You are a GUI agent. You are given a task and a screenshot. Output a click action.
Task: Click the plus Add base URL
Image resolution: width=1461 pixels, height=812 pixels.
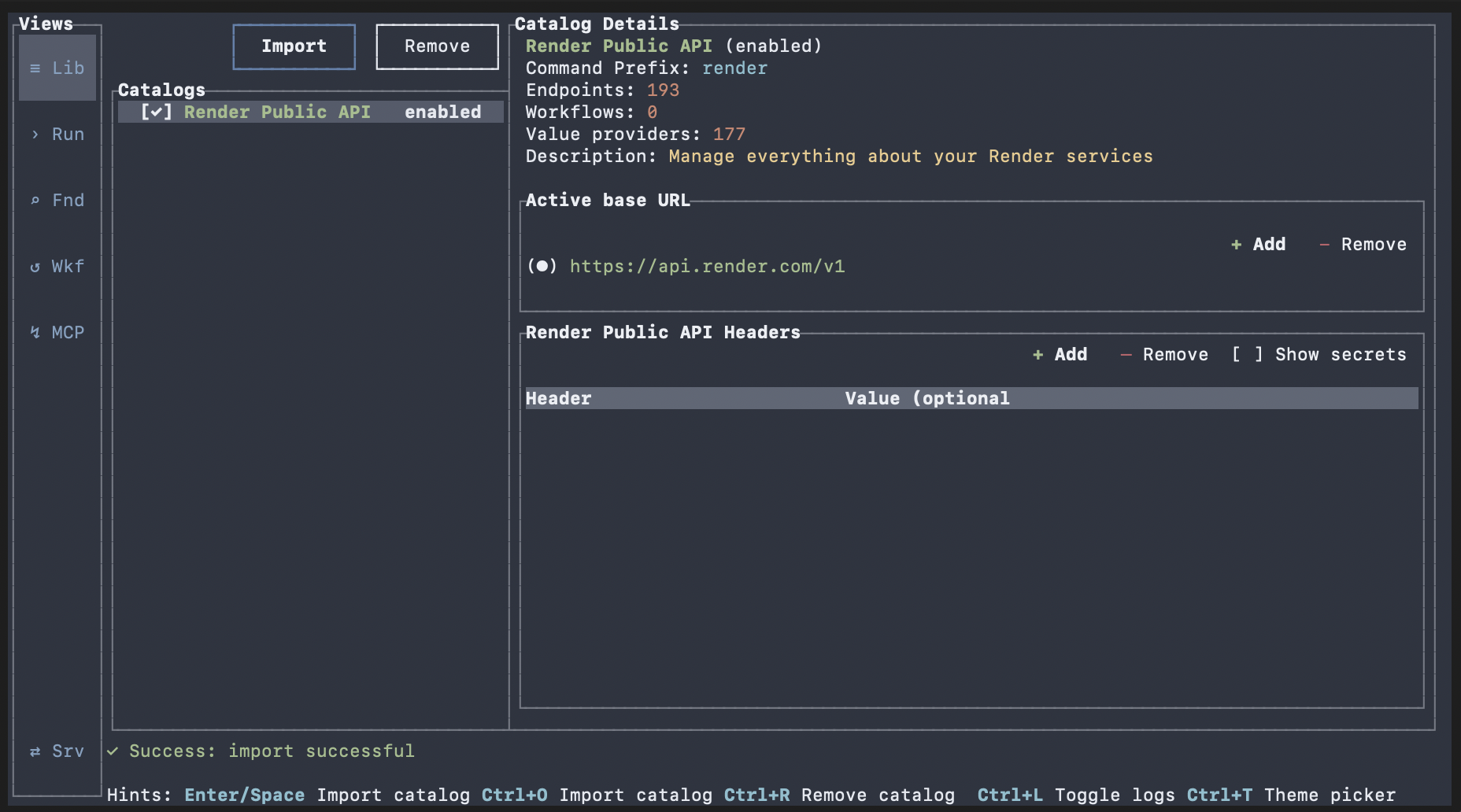pos(1258,245)
